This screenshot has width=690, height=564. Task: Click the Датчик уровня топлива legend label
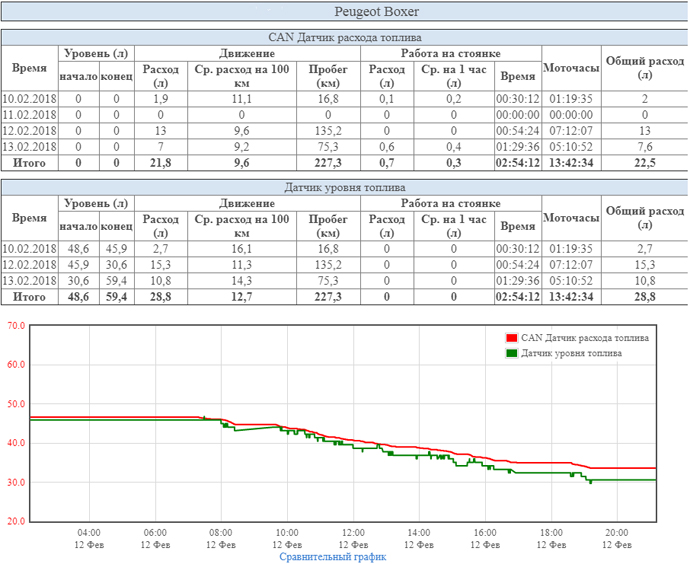pos(571,354)
